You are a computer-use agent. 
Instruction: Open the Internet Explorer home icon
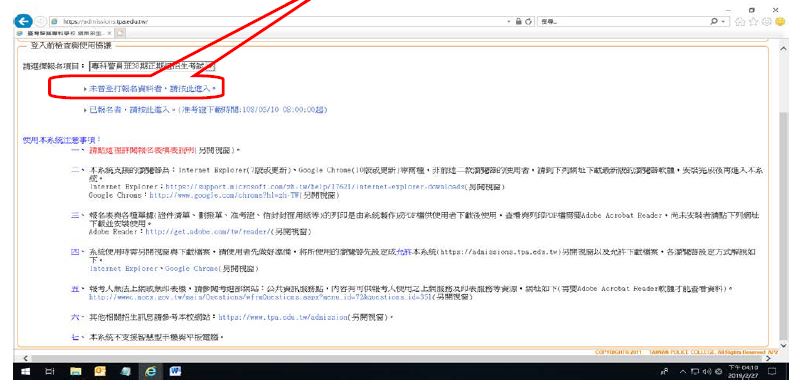coord(740,21)
